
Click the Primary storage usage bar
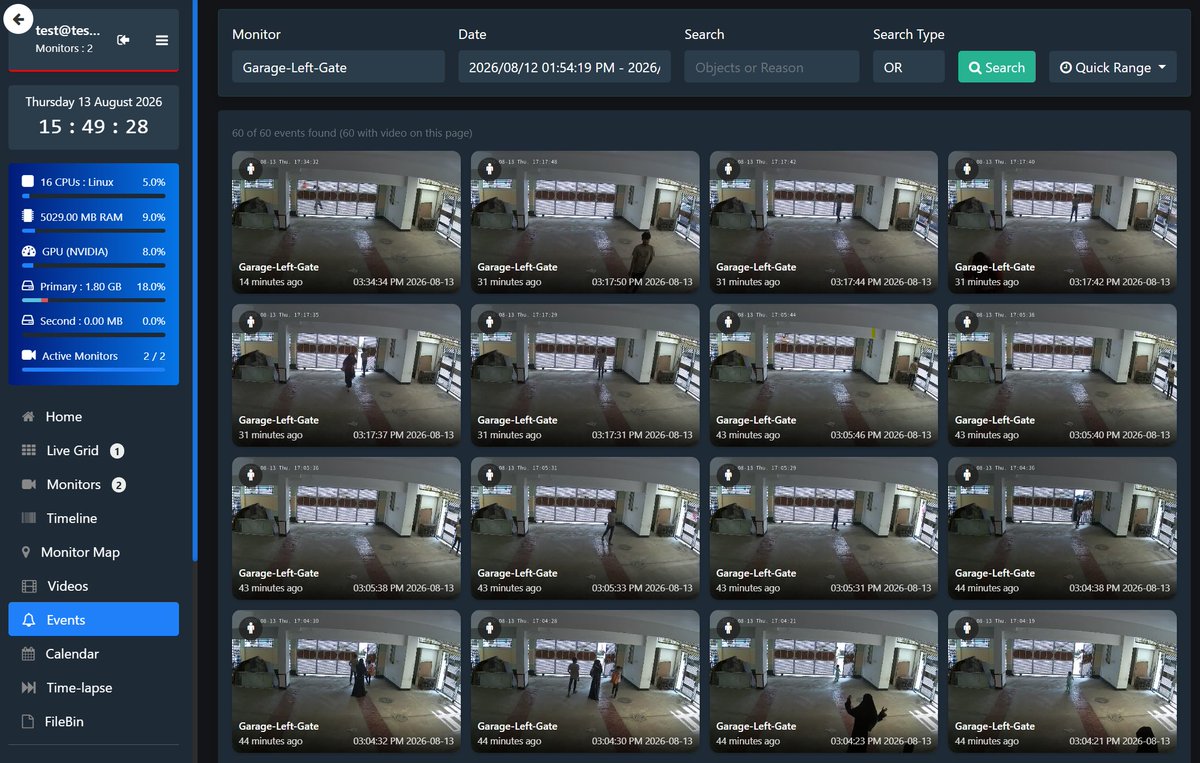click(94, 300)
